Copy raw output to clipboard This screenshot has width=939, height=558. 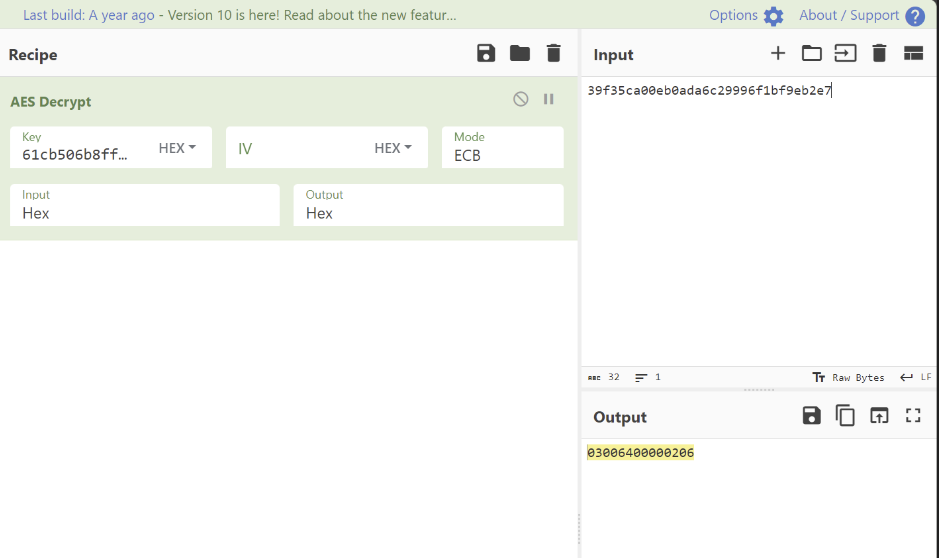point(845,416)
